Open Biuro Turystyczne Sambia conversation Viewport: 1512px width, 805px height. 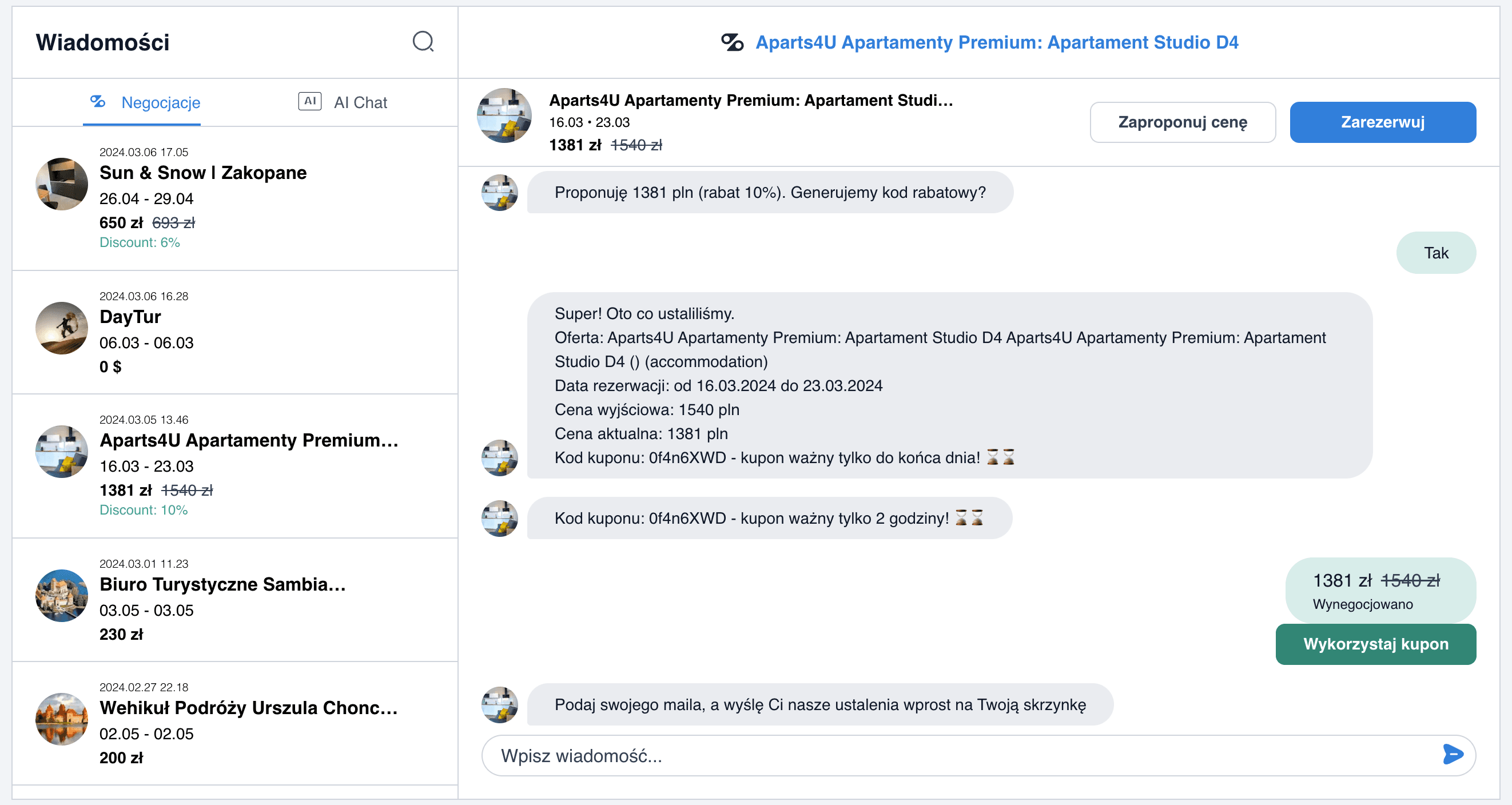point(235,600)
